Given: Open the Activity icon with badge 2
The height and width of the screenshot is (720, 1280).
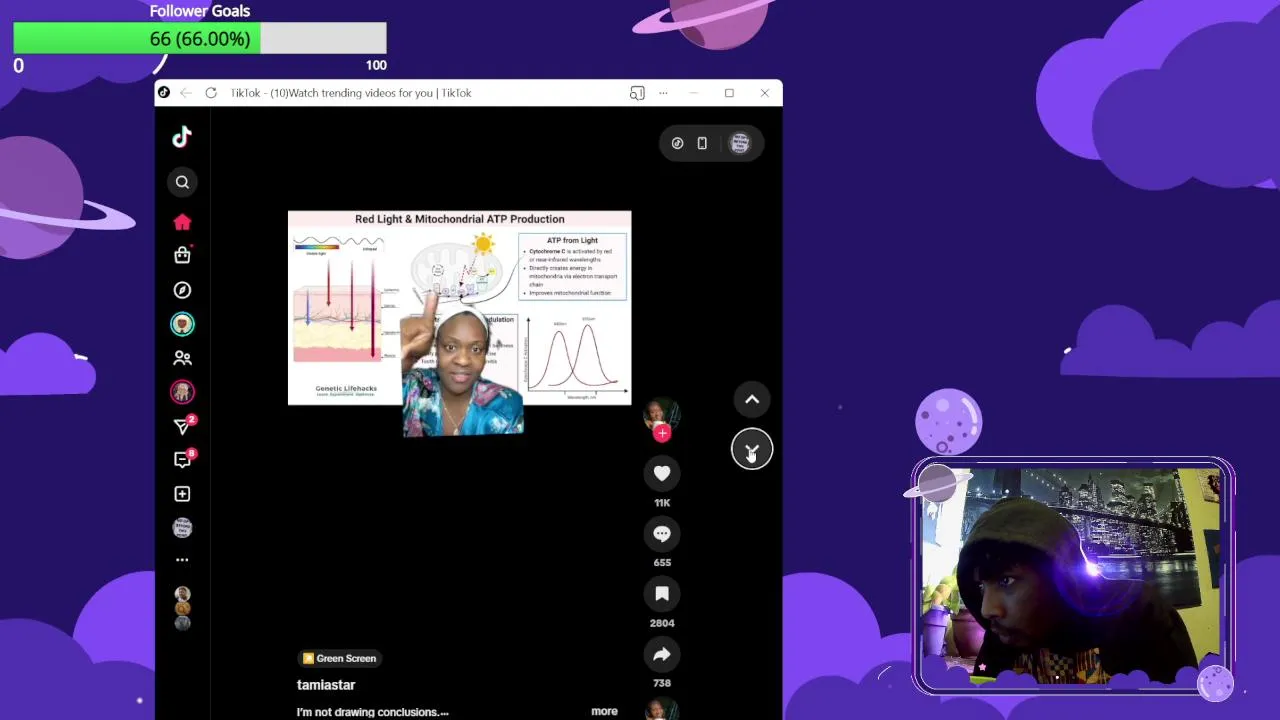Looking at the screenshot, I should coord(183,427).
